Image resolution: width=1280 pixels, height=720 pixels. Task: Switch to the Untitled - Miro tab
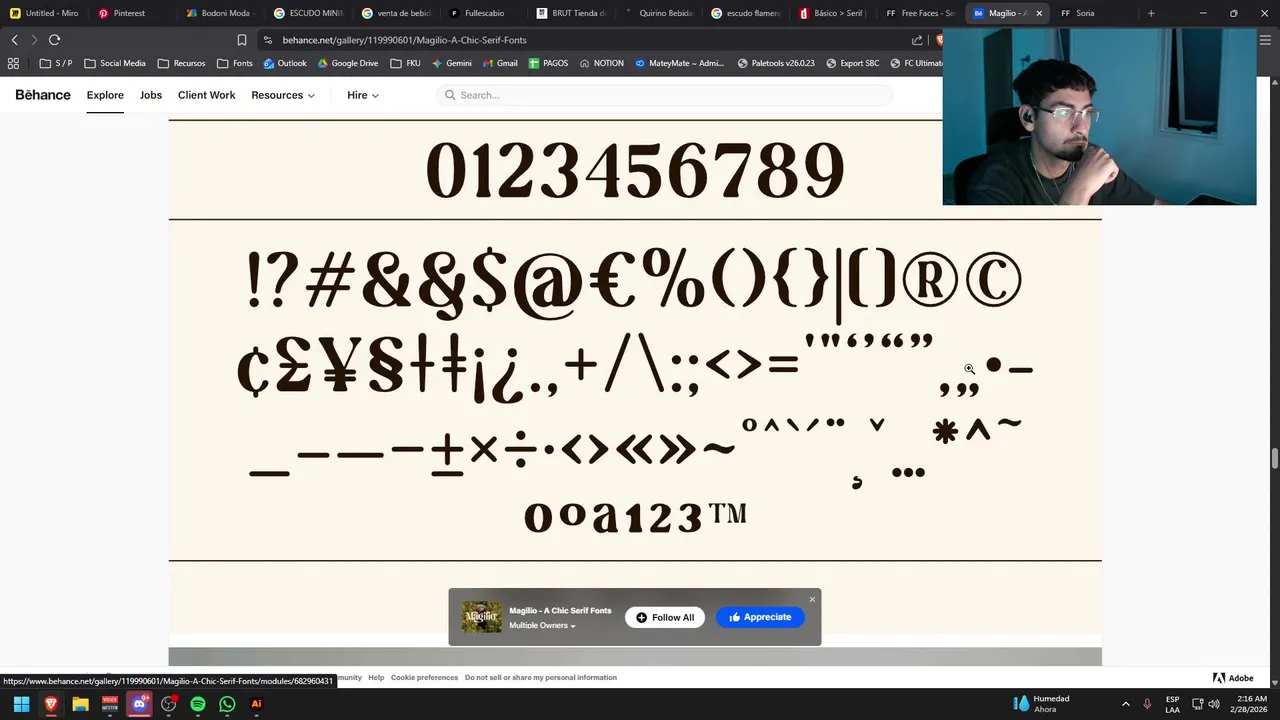click(45, 13)
